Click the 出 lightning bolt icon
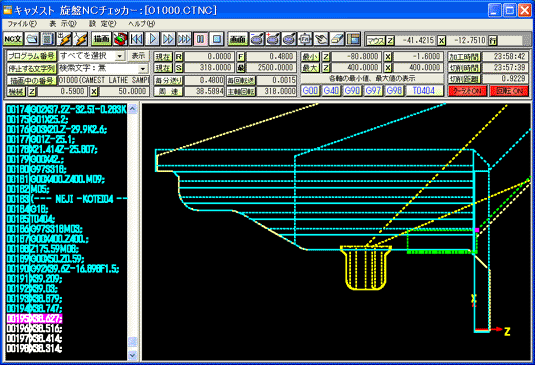Image resolution: width=535 pixels, height=365 pixels. 64,39
